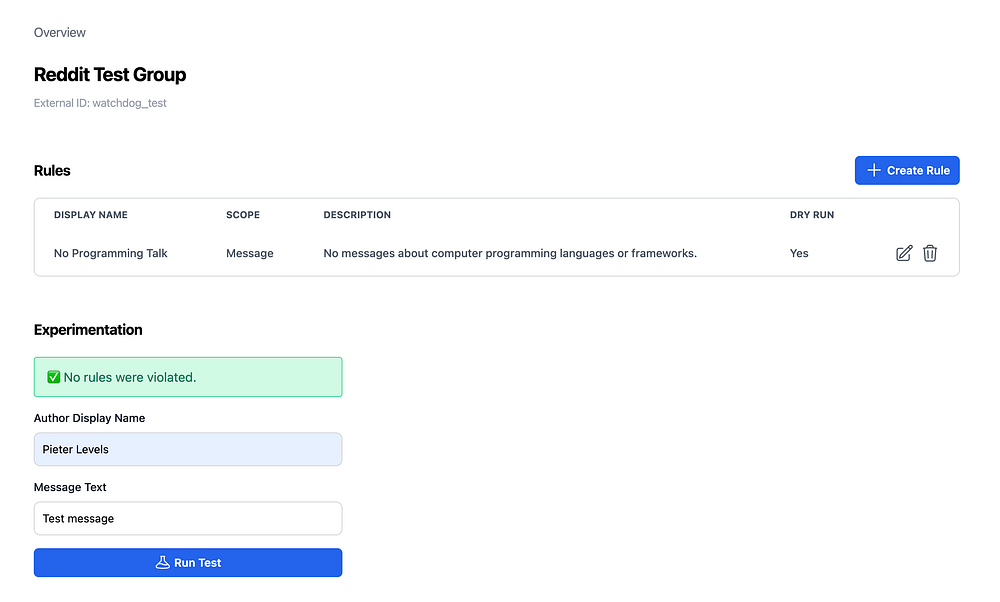Select the No Programming Talk rule name
This screenshot has width=1000, height=602.
coord(110,253)
